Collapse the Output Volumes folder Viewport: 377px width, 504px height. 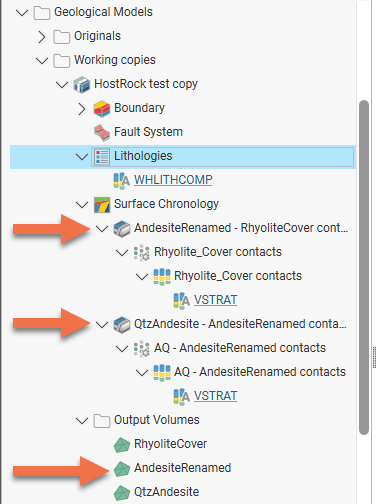[82, 421]
